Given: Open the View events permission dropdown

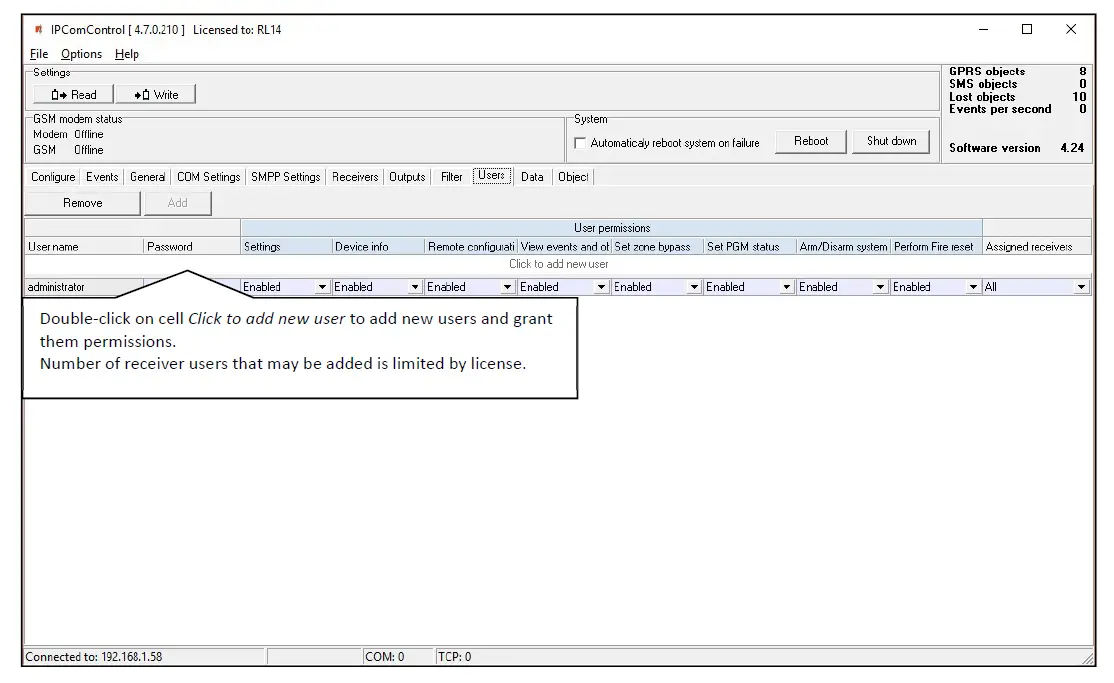Looking at the screenshot, I should point(601,287).
